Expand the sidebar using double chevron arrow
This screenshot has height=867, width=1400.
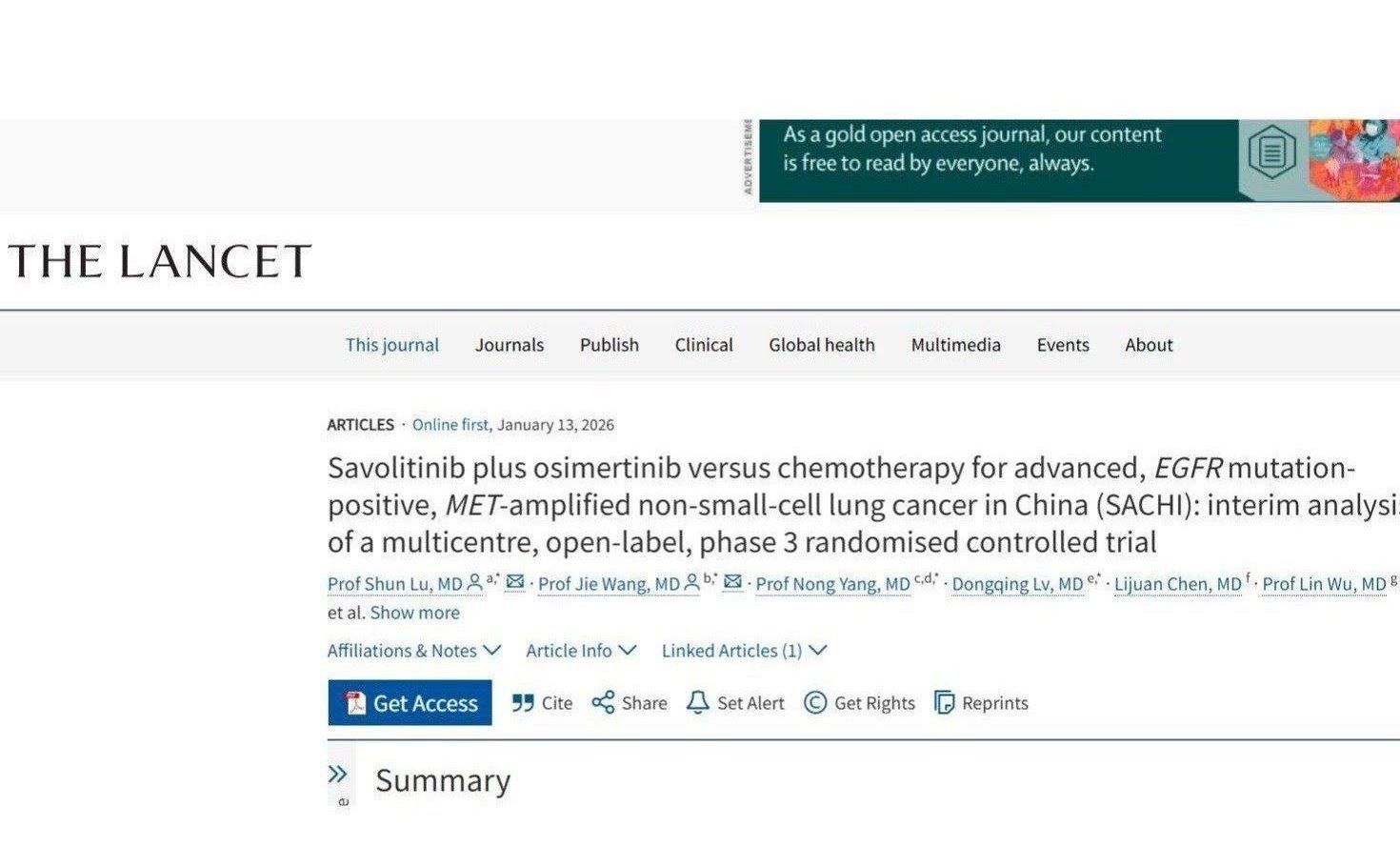(338, 775)
